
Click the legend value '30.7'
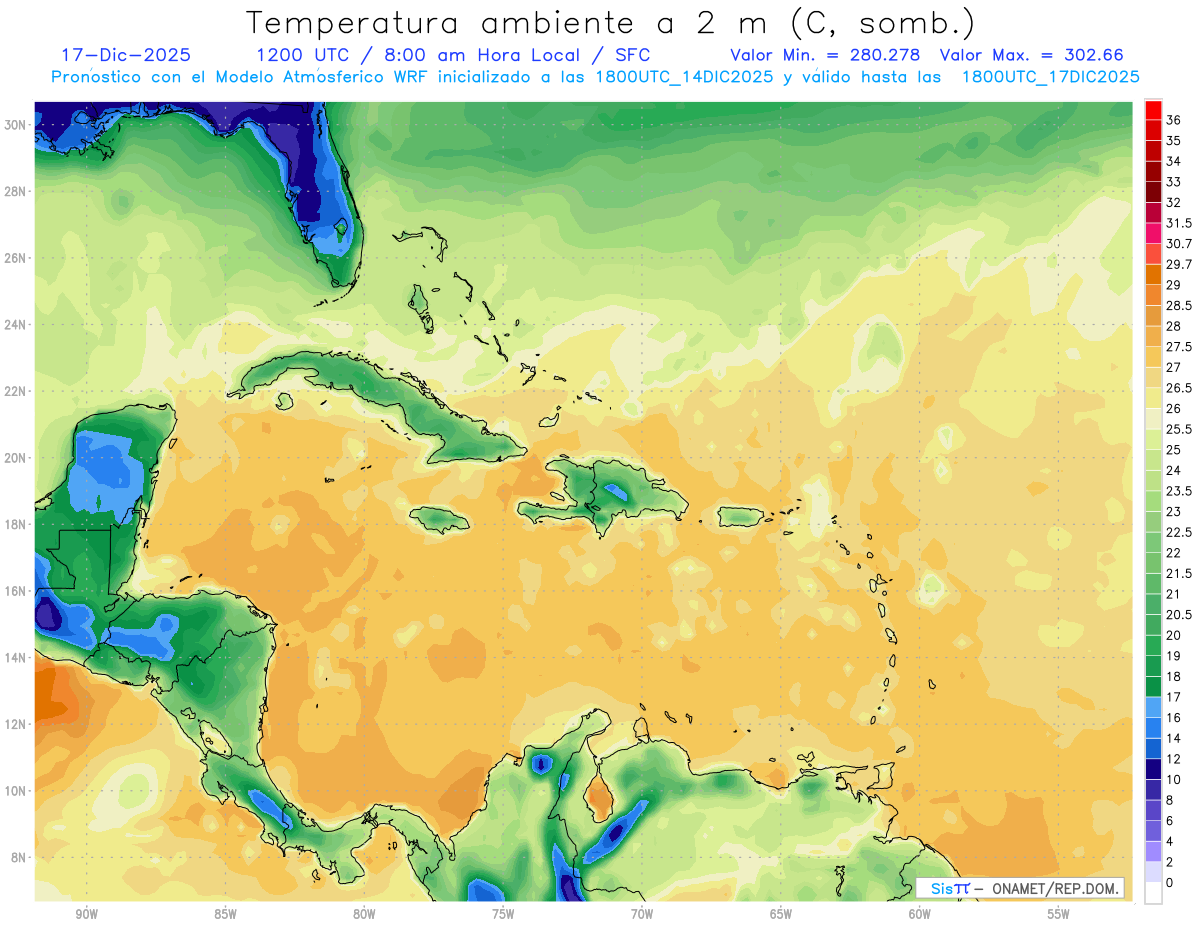click(1179, 244)
